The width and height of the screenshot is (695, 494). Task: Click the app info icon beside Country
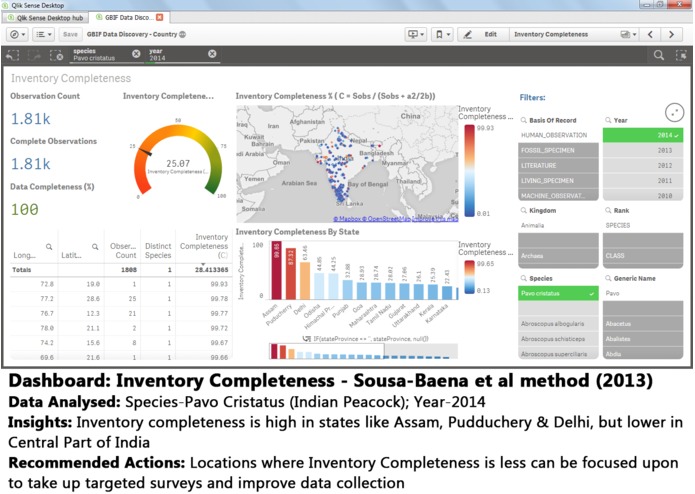(x=182, y=34)
